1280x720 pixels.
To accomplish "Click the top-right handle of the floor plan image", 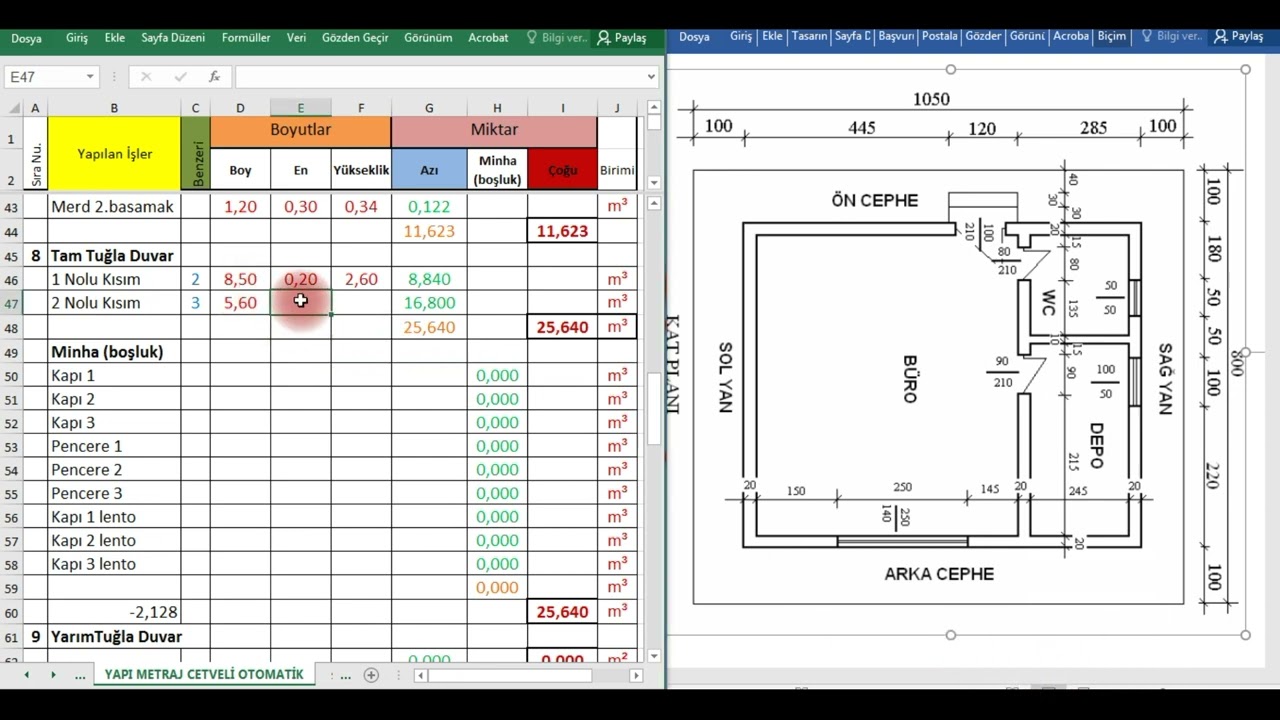I will [x=1245, y=70].
